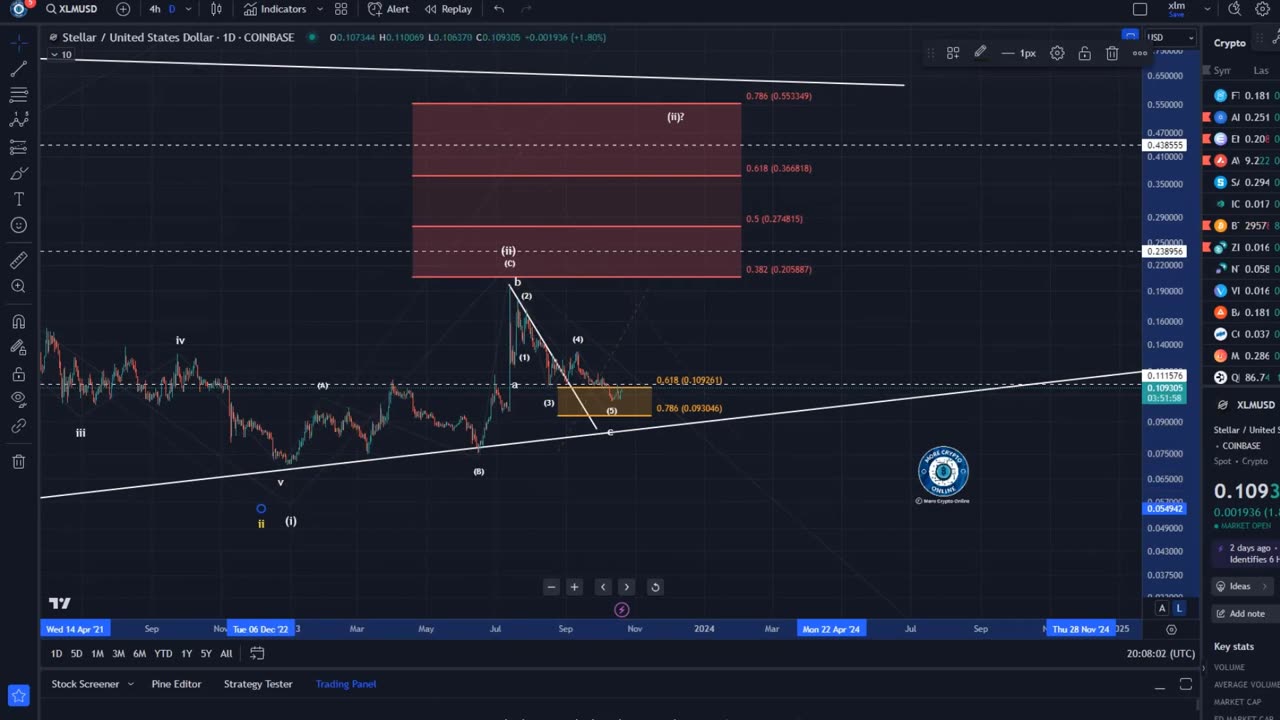Open the emoji icons tool
1280x720 pixels.
coord(18,225)
